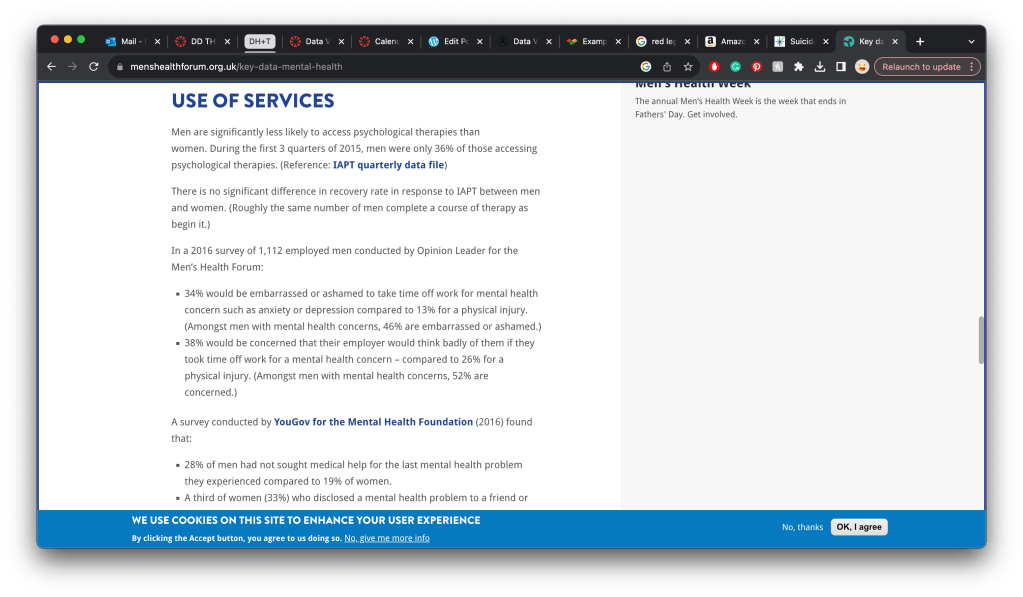Open the Chrome three-dot menu
This screenshot has width=1023, height=597.
point(971,67)
